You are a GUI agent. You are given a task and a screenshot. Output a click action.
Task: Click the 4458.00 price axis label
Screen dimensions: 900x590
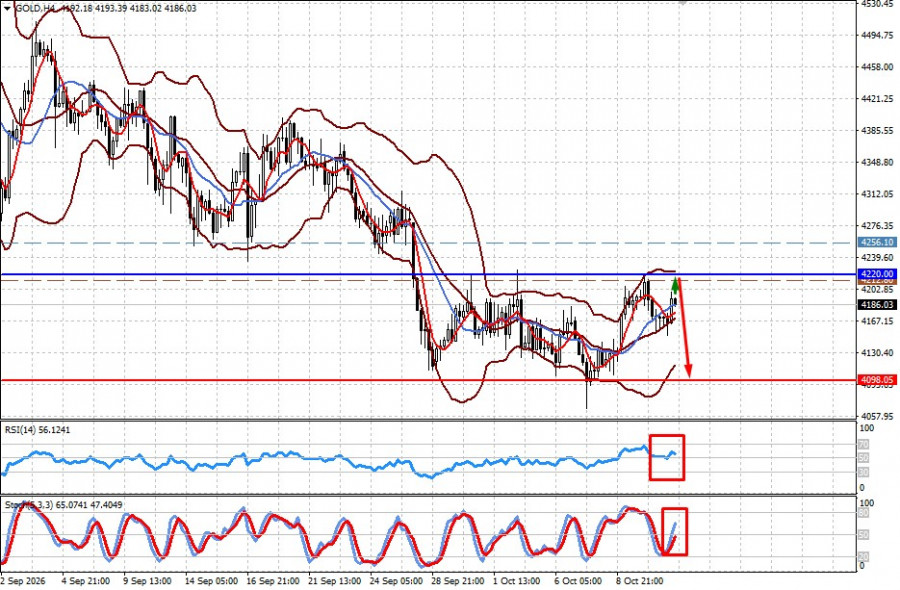878,67
